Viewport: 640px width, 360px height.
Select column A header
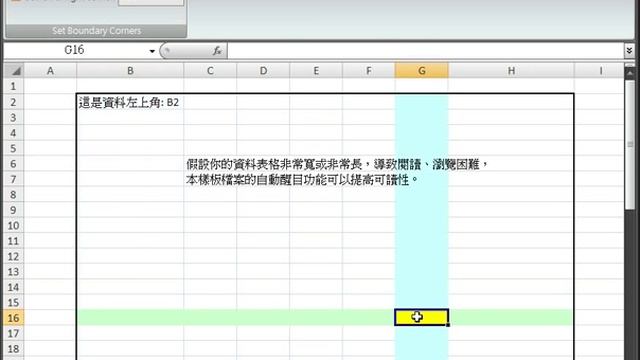click(50, 71)
